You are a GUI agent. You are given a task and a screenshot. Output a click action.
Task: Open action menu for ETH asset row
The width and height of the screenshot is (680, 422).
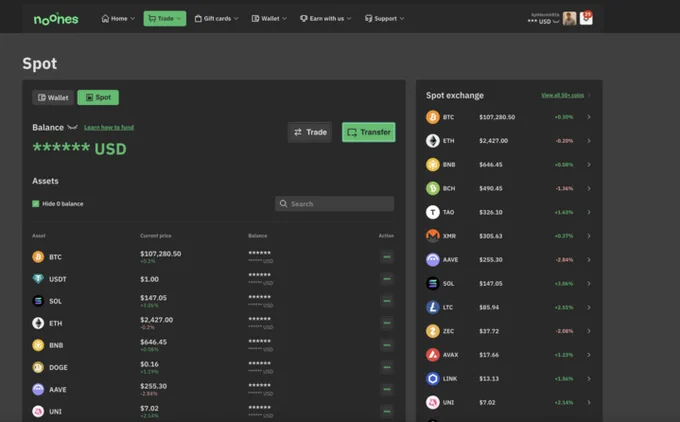click(387, 323)
